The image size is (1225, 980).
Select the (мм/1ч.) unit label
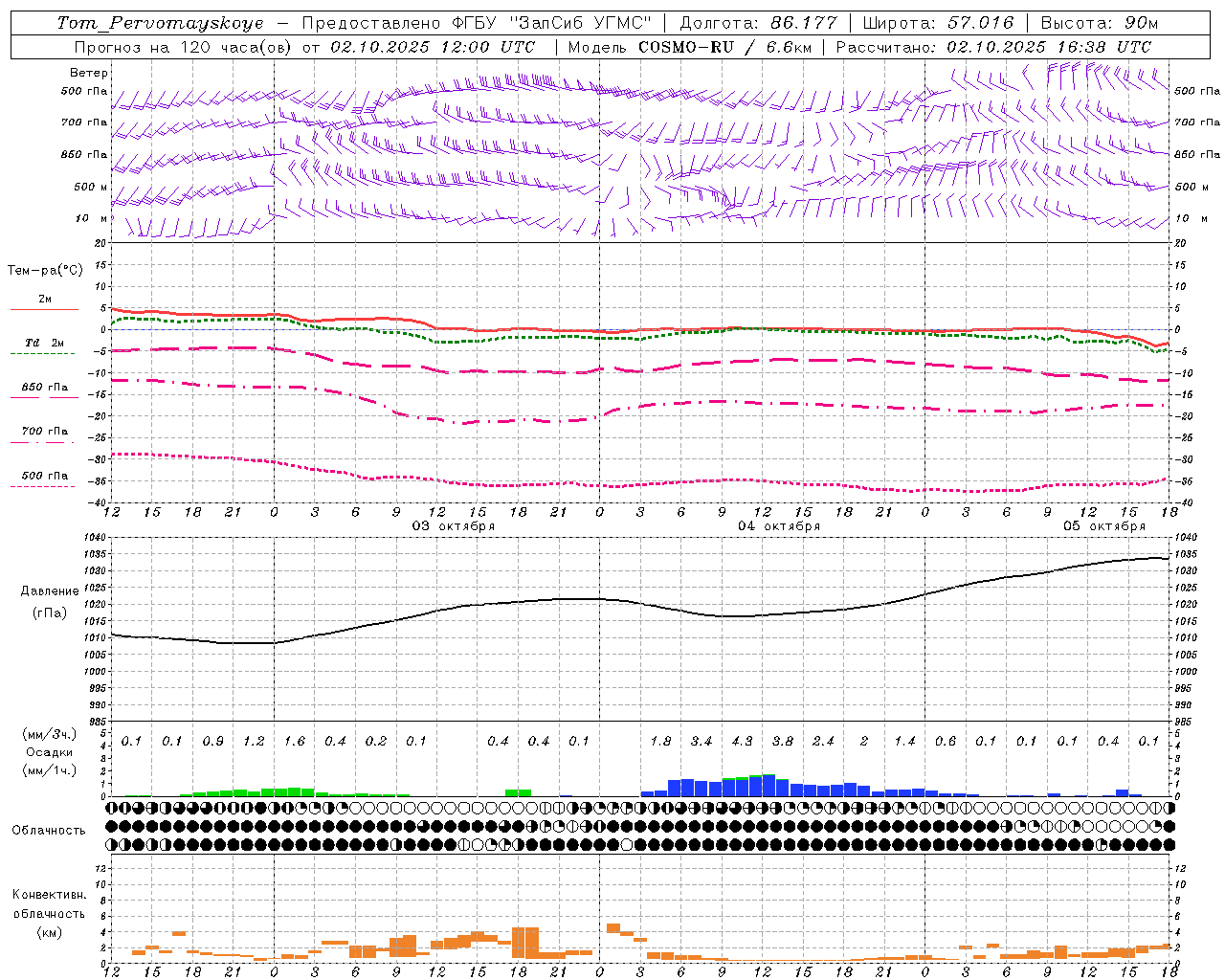click(x=50, y=770)
